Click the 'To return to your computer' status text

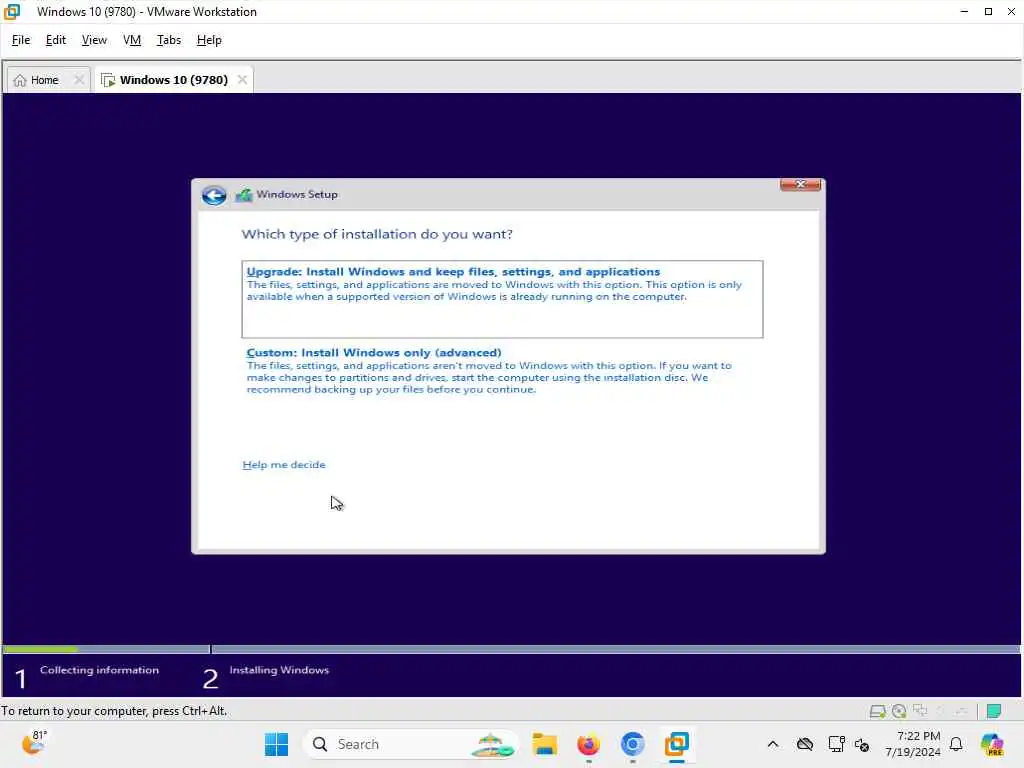114,711
